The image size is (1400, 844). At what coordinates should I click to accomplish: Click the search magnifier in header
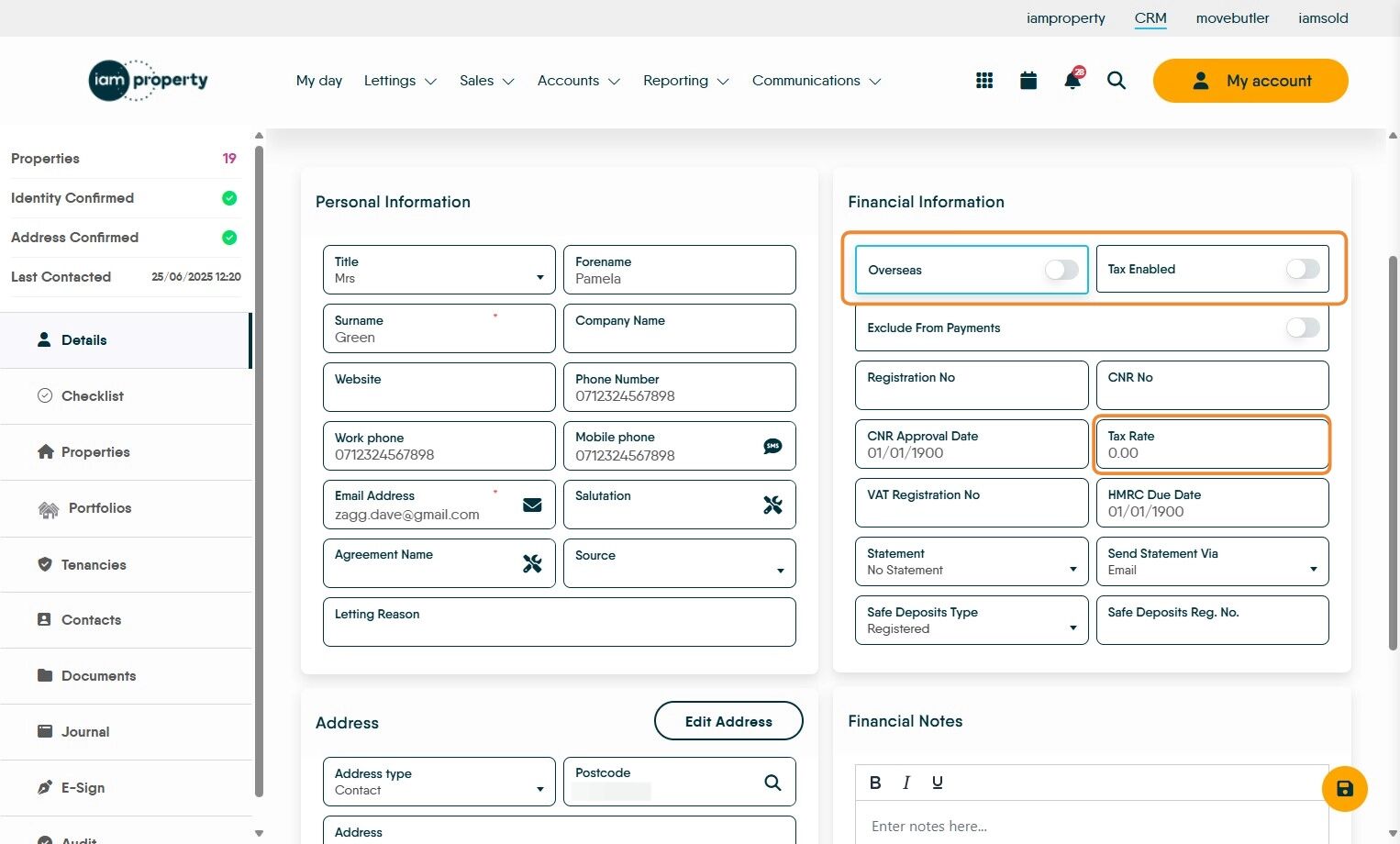coord(1117,81)
